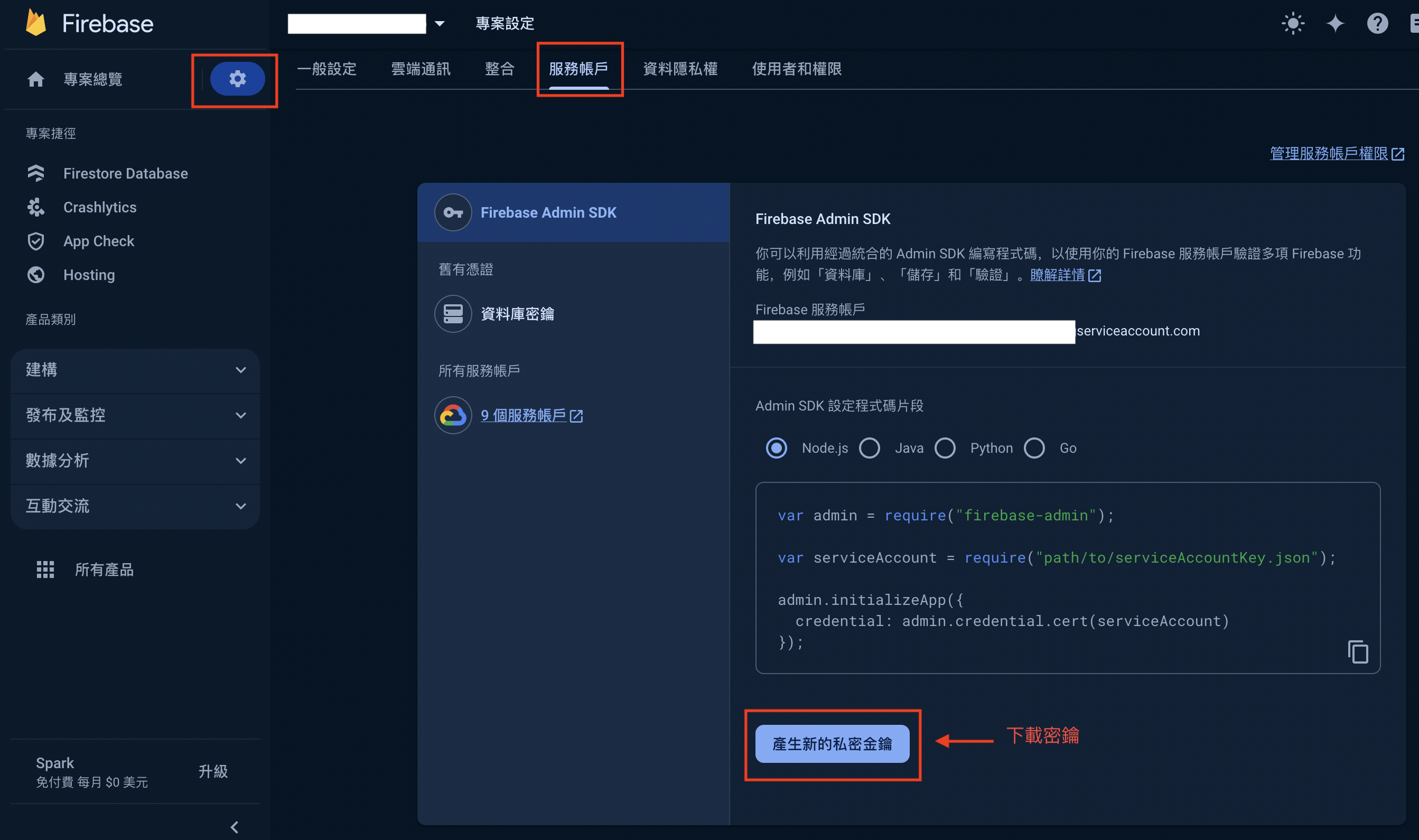
Task: Copy the Admin SDK code snippet
Action: pyautogui.click(x=1357, y=651)
